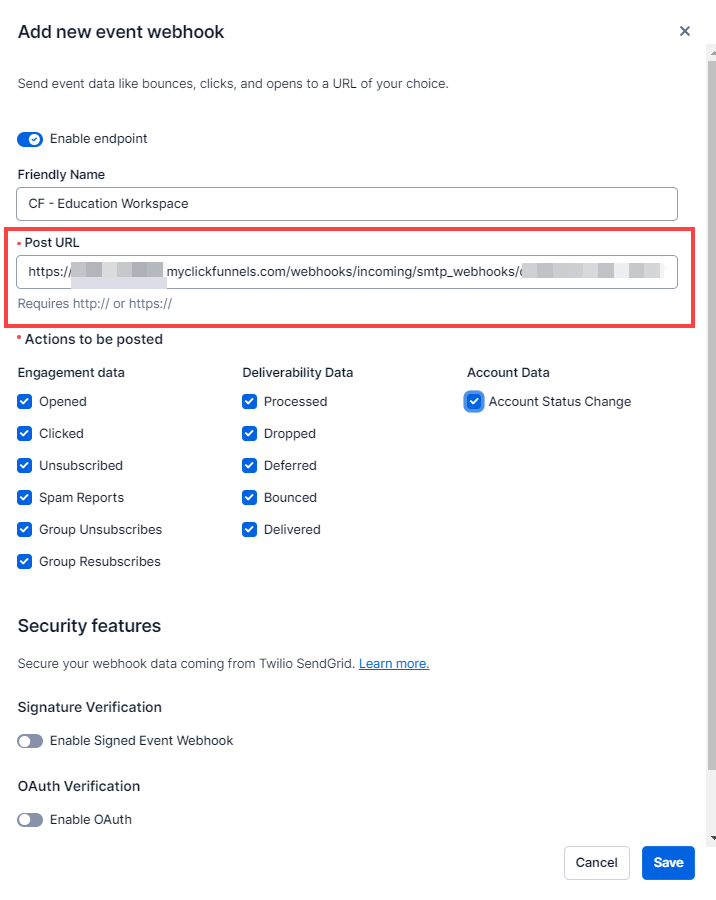This screenshot has height=900, width=716.
Task: Toggle the Unsubscribed checkbox off
Action: [x=25, y=465]
